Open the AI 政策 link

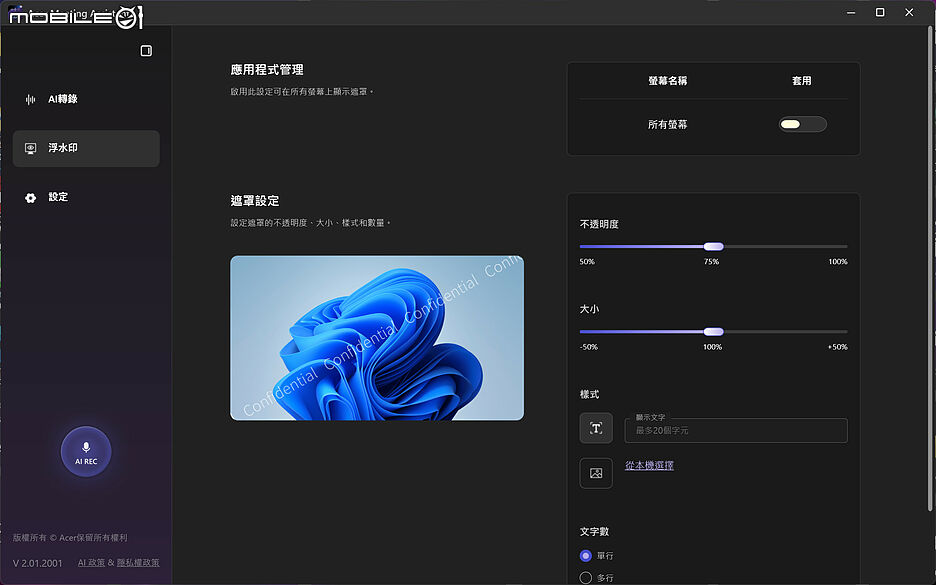91,562
